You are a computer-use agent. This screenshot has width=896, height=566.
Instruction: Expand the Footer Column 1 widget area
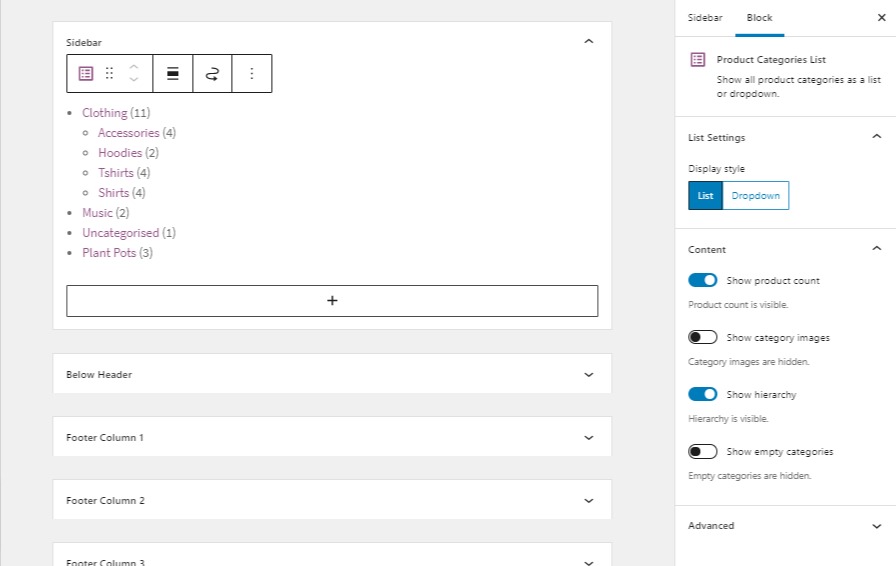(588, 438)
